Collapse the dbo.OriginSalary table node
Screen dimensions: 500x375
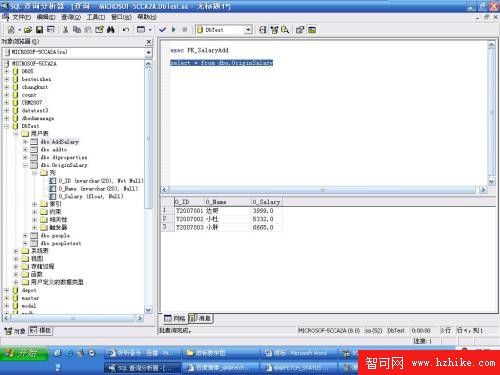click(25, 165)
